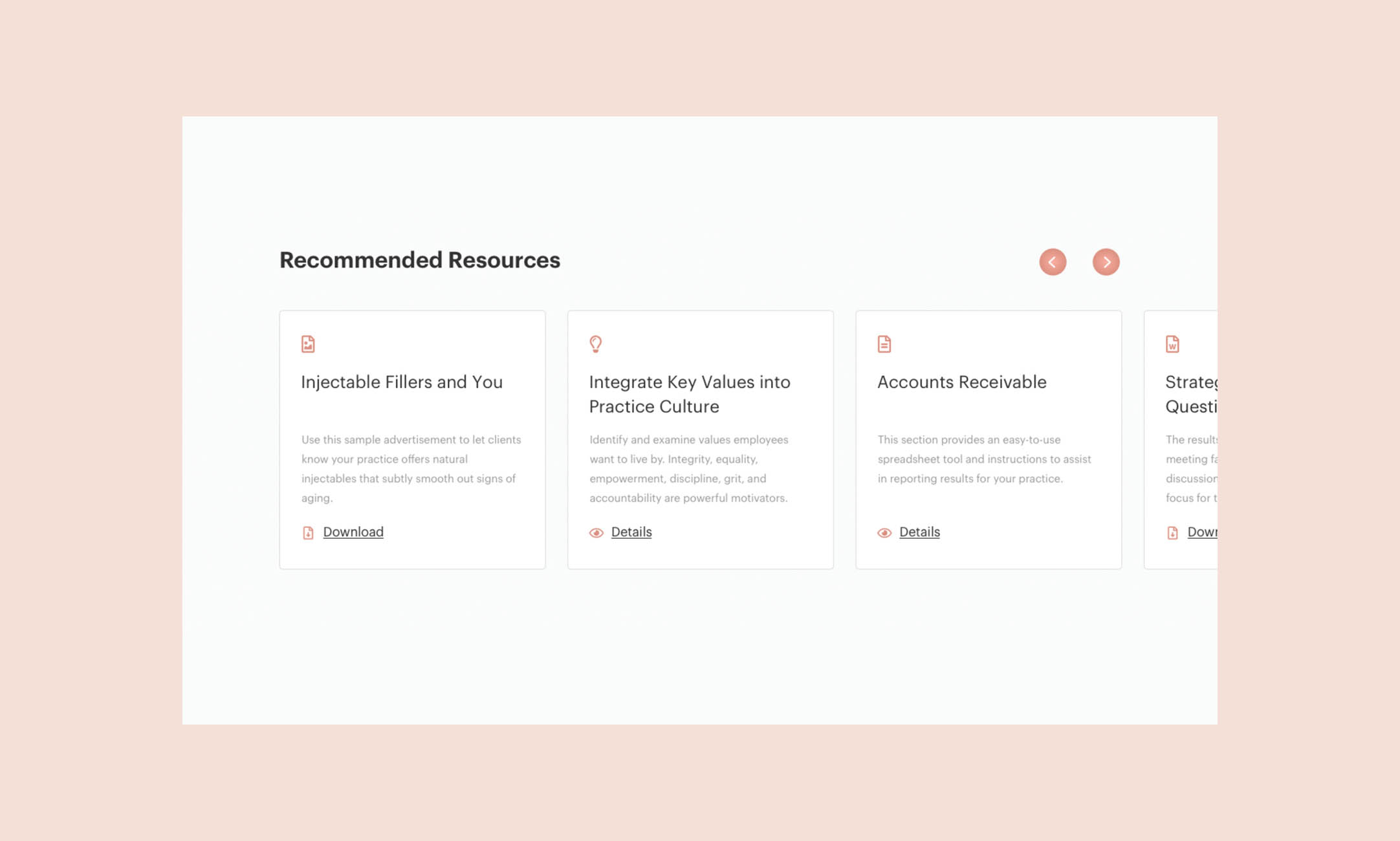Click document icon on Accounts Receivable card
This screenshot has height=841, width=1400.
[884, 344]
